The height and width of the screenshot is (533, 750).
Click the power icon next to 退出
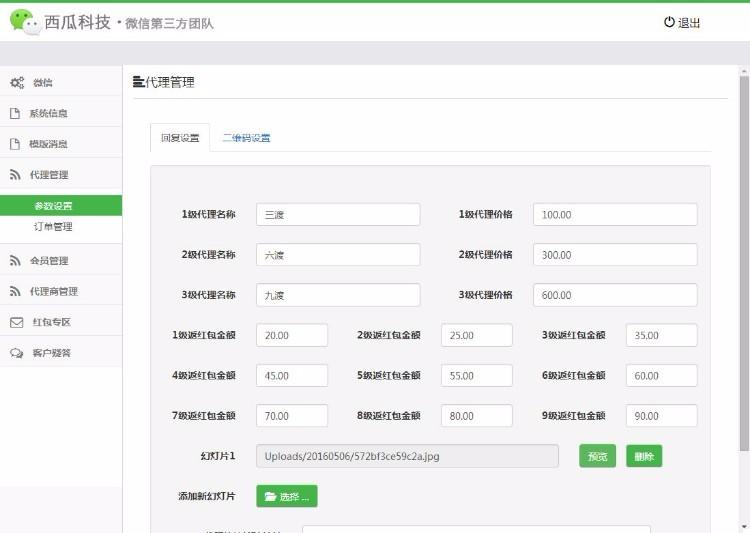point(669,22)
